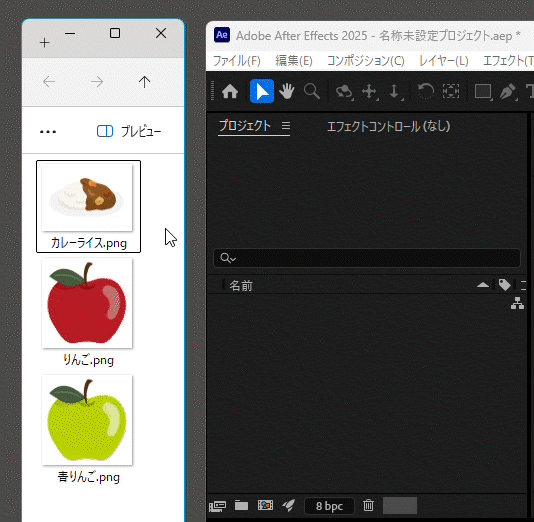Toggle the プレビュー pane in Explorer
This screenshot has width=534, height=522.
[129, 131]
